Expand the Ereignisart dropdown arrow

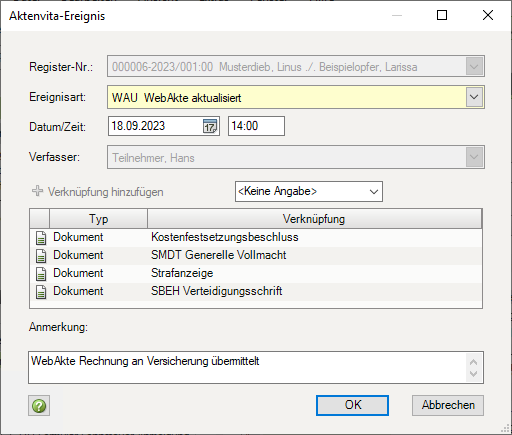(474, 97)
